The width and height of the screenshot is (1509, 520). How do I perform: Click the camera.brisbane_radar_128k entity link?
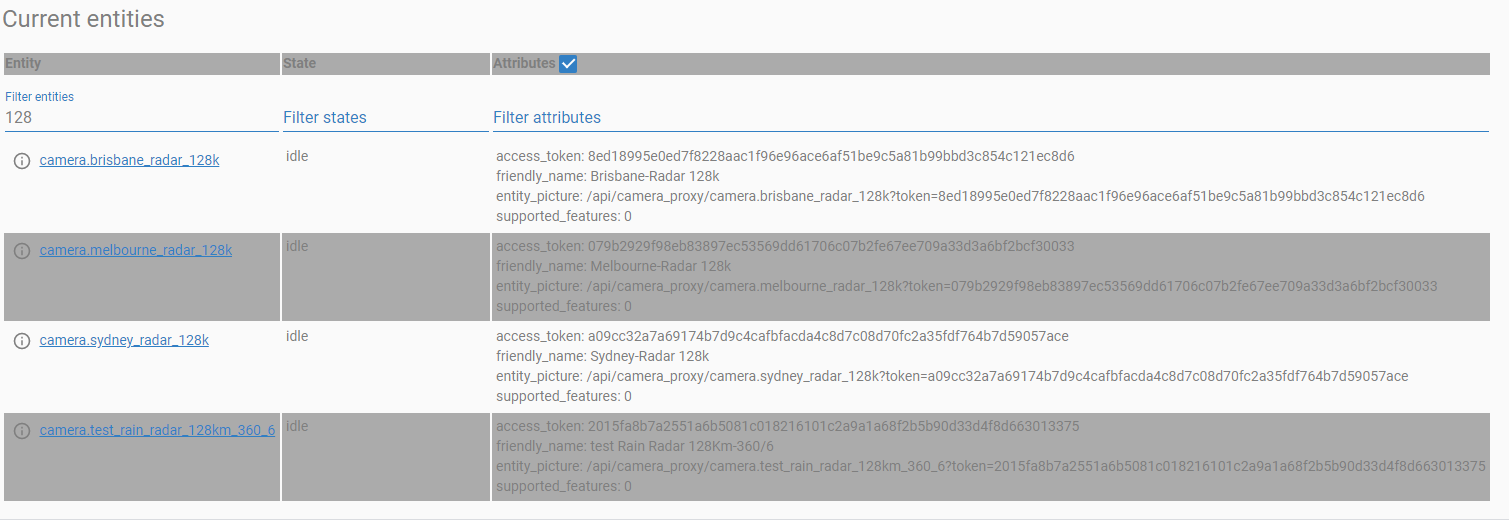point(129,160)
